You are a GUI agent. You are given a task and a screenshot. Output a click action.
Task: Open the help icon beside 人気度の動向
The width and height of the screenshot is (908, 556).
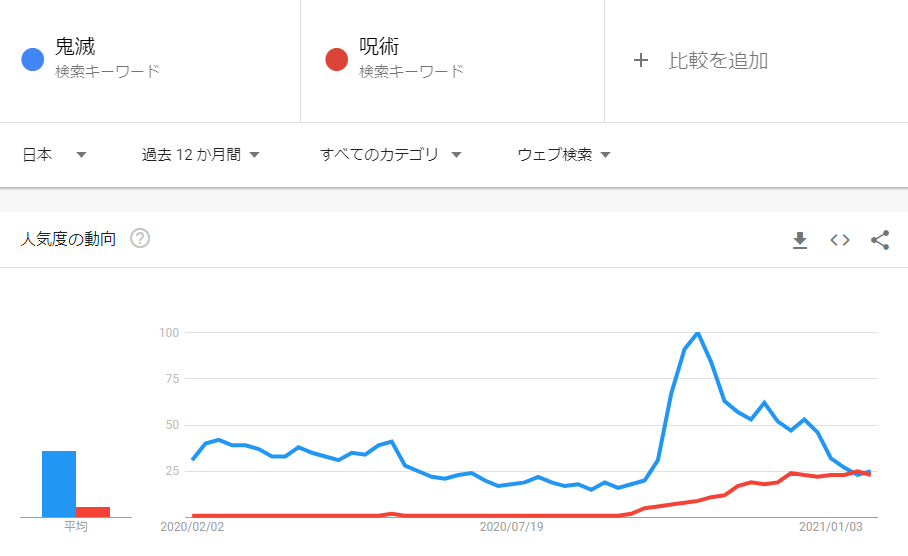click(140, 238)
